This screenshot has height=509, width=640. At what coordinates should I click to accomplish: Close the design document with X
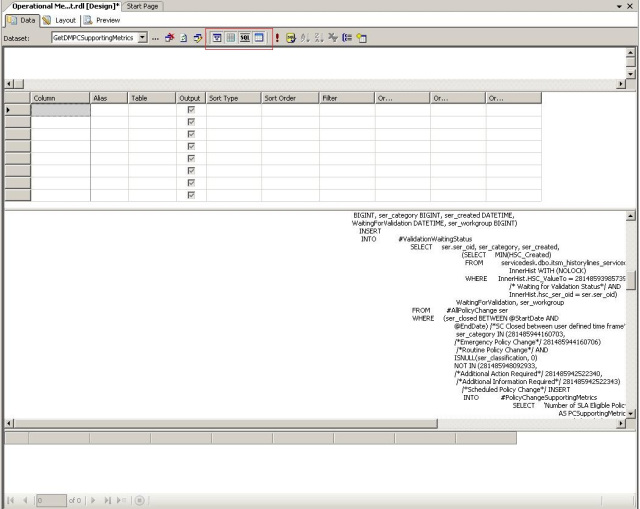630,6
